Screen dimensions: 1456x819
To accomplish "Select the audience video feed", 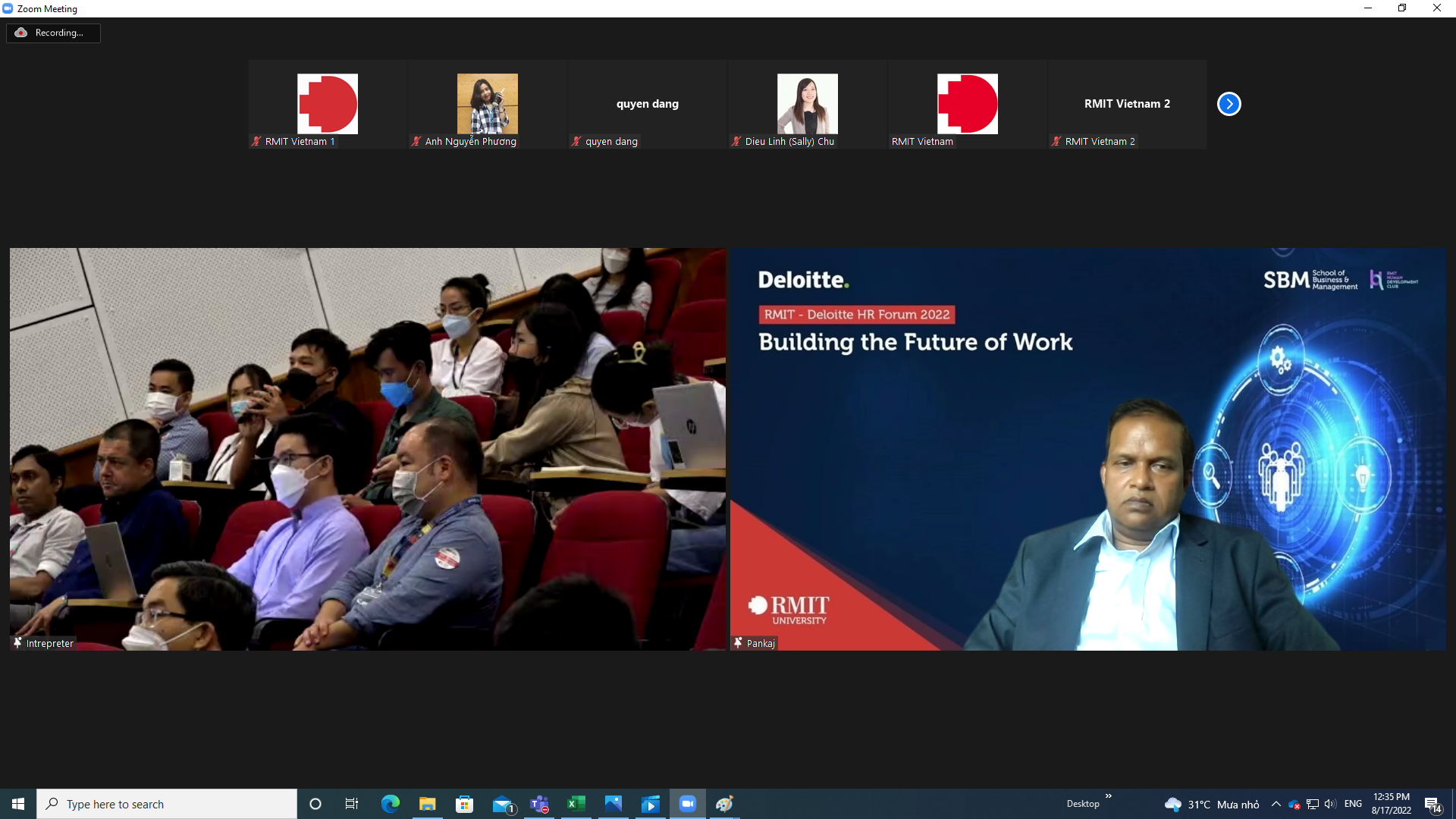I will pos(368,449).
